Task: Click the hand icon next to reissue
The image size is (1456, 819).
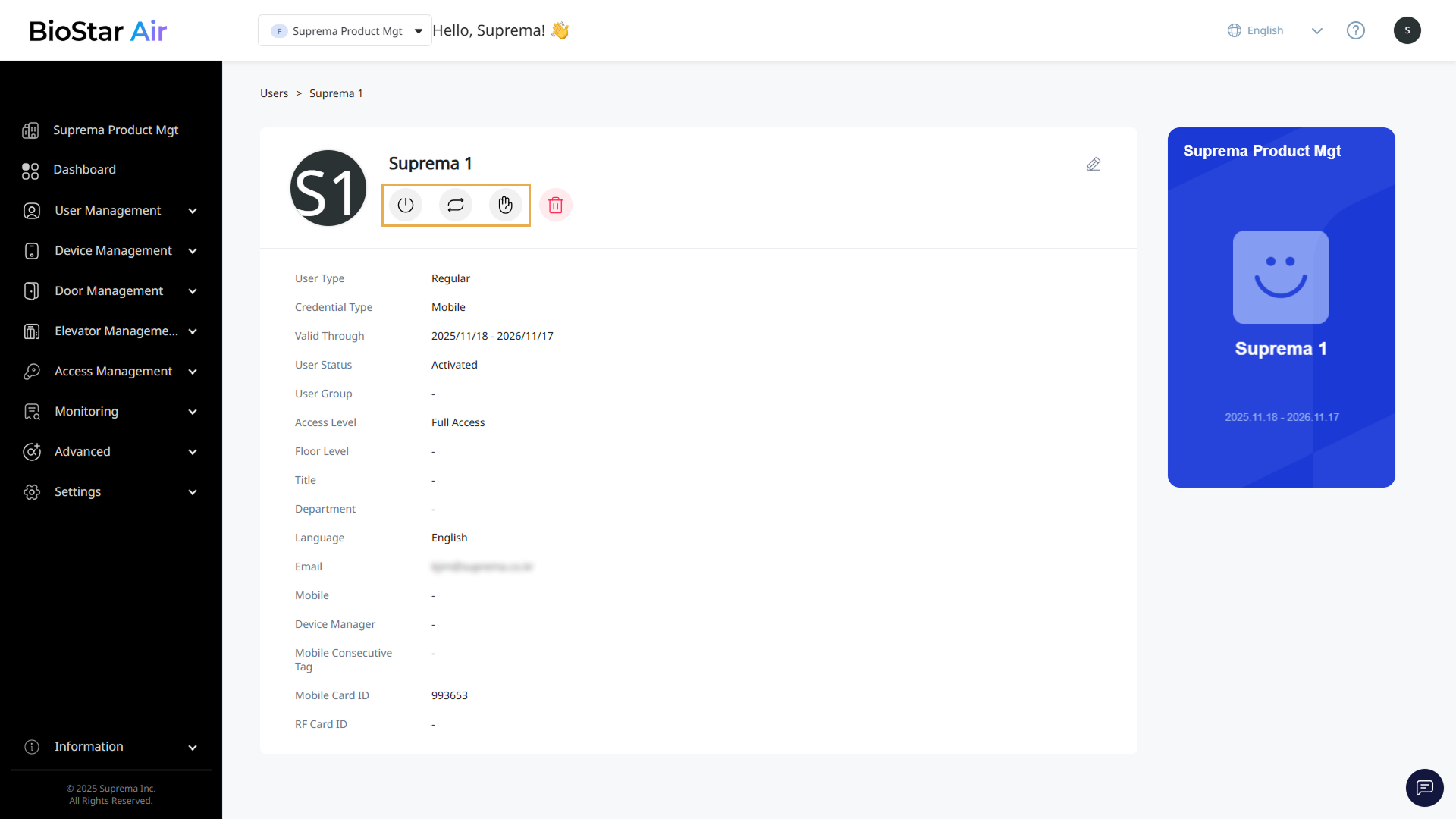Action: (x=506, y=205)
